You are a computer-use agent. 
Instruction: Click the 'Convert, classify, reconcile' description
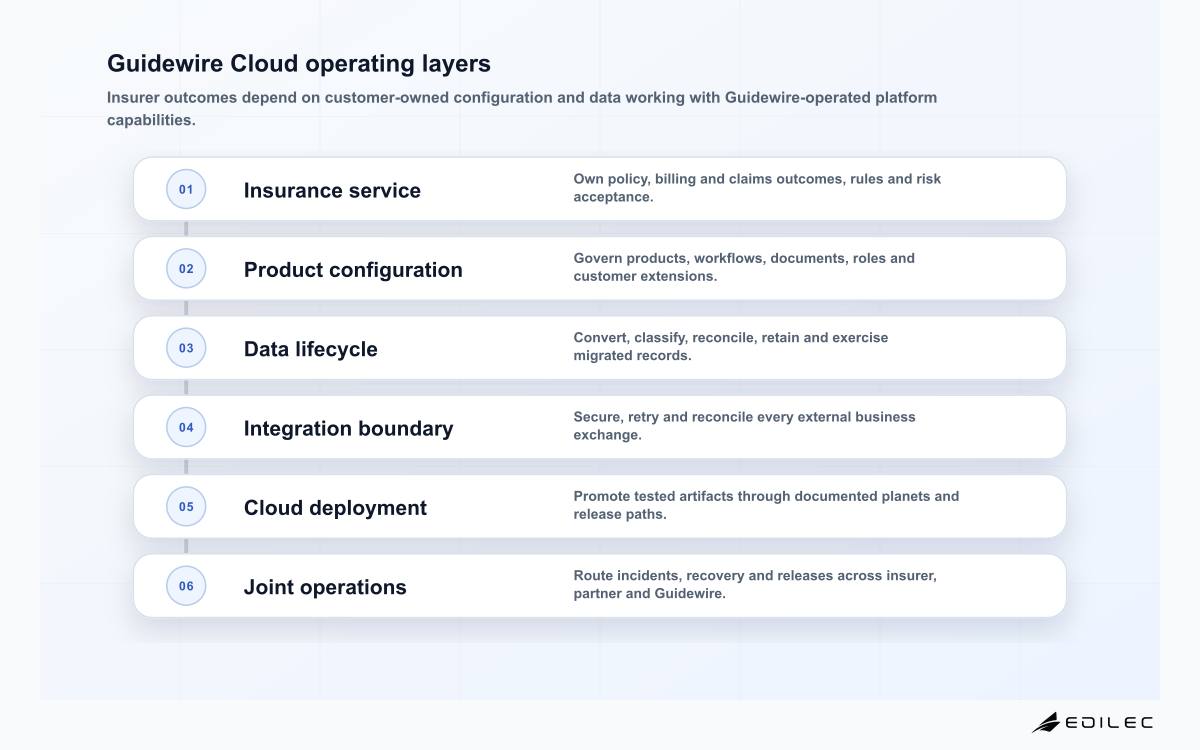tap(731, 346)
